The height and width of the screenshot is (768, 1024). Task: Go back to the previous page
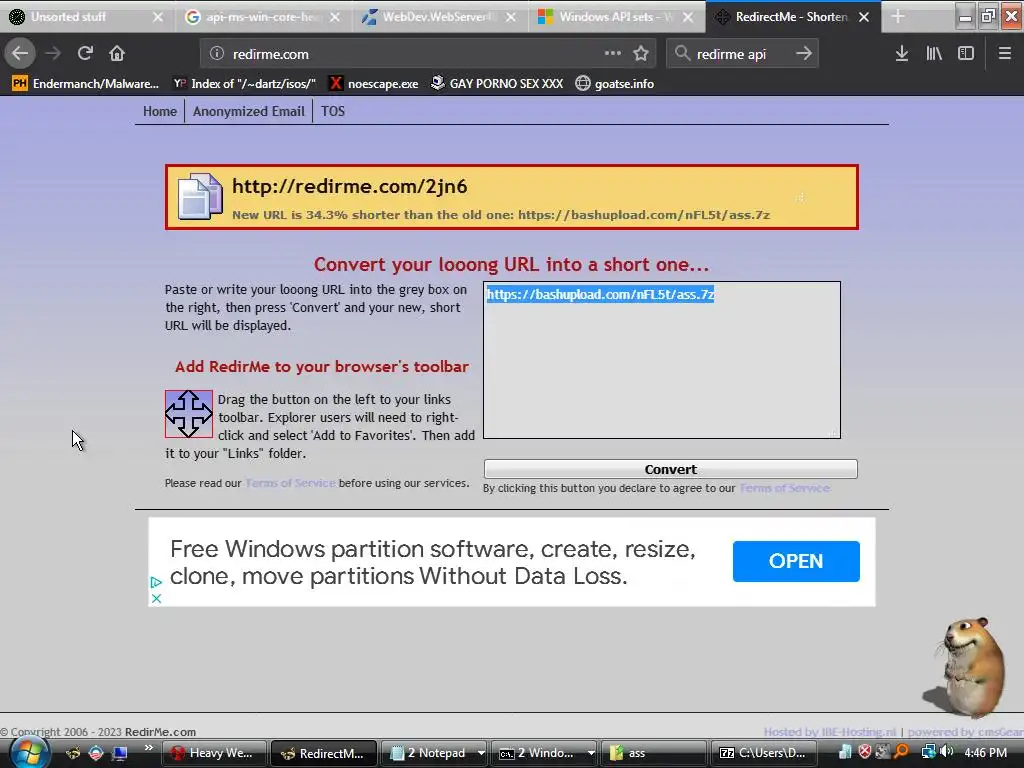[x=20, y=53]
